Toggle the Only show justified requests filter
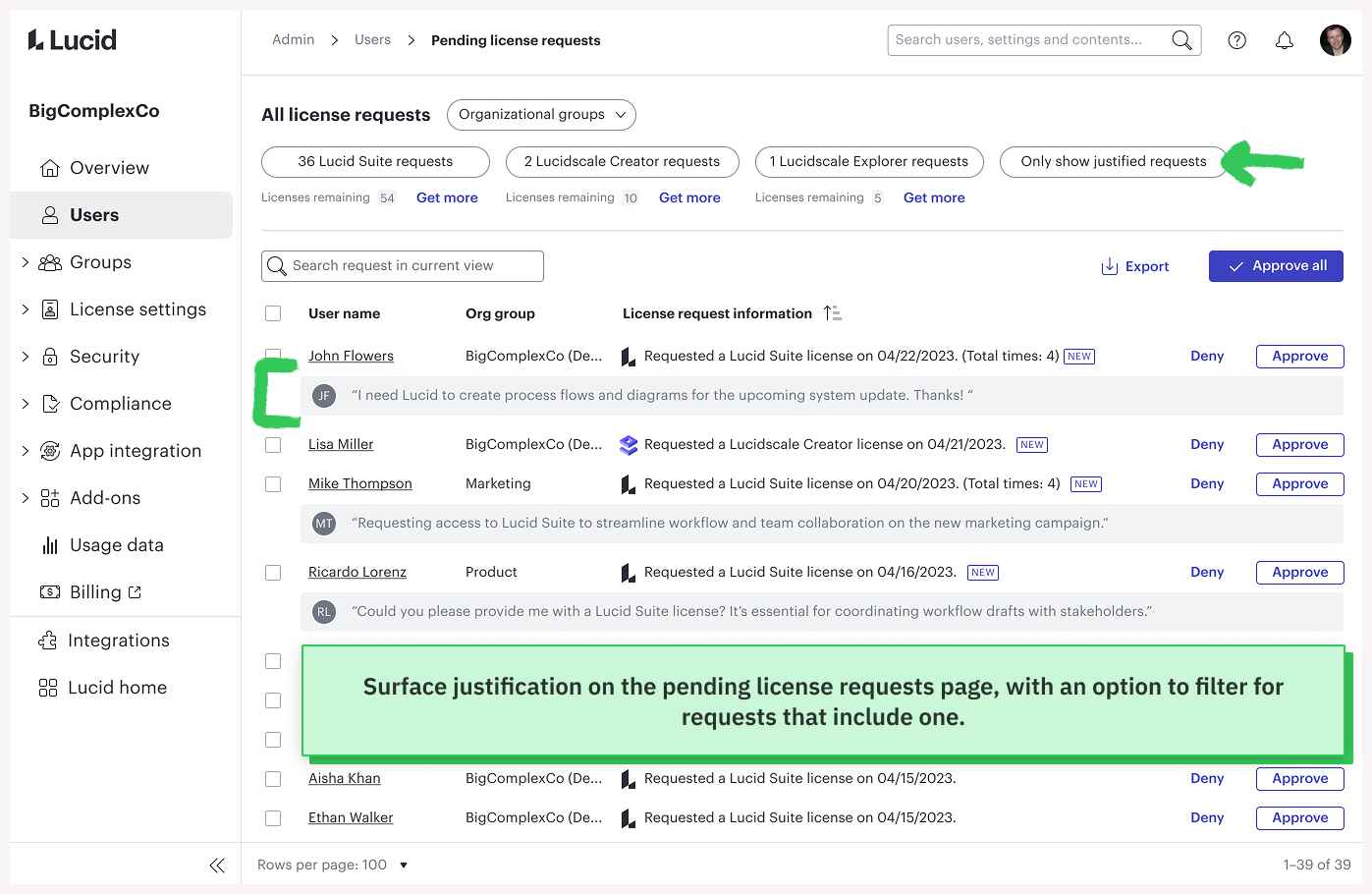The width and height of the screenshot is (1372, 894). pyautogui.click(x=1114, y=162)
